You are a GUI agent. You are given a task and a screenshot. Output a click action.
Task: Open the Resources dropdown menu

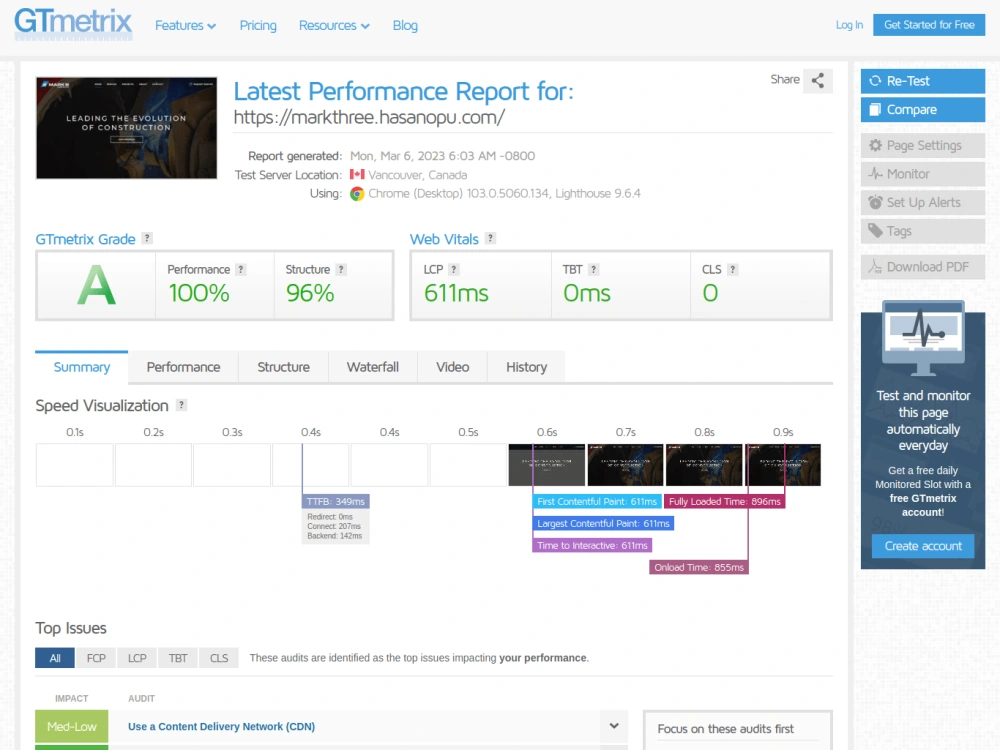tap(334, 26)
